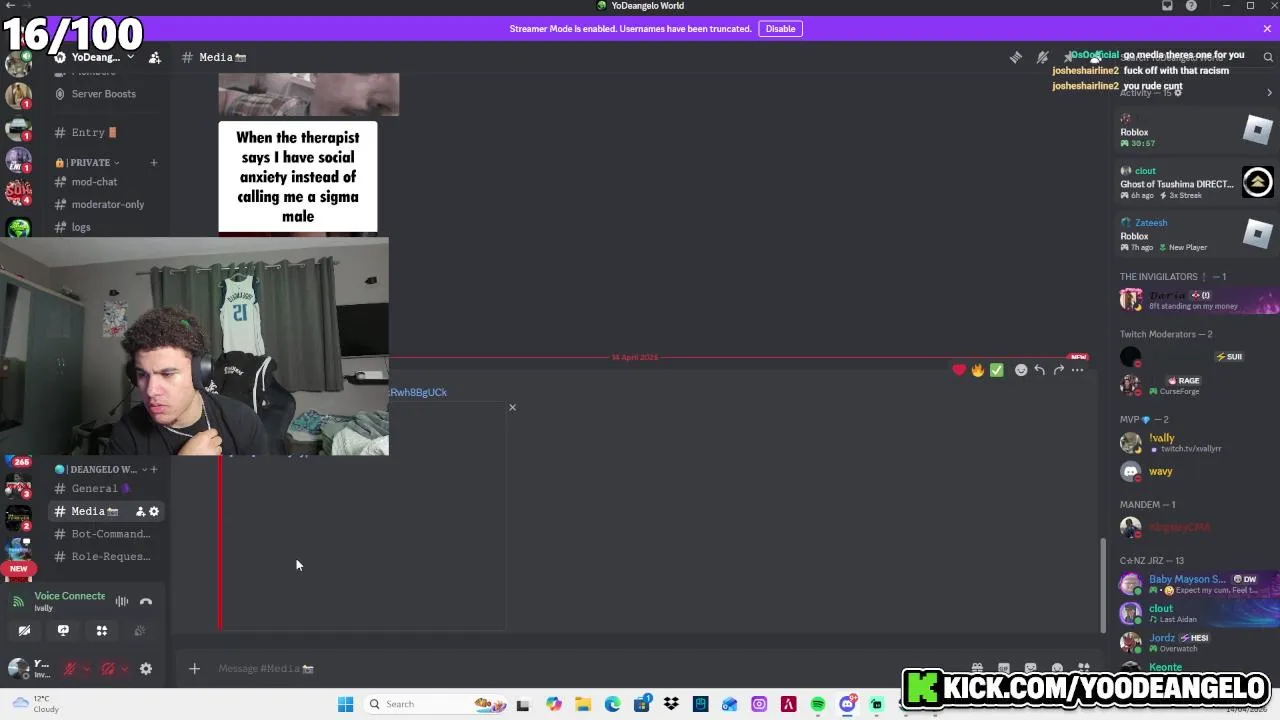Open Dropbox from the taskbar
This screenshot has width=1280, height=720.
click(x=671, y=704)
